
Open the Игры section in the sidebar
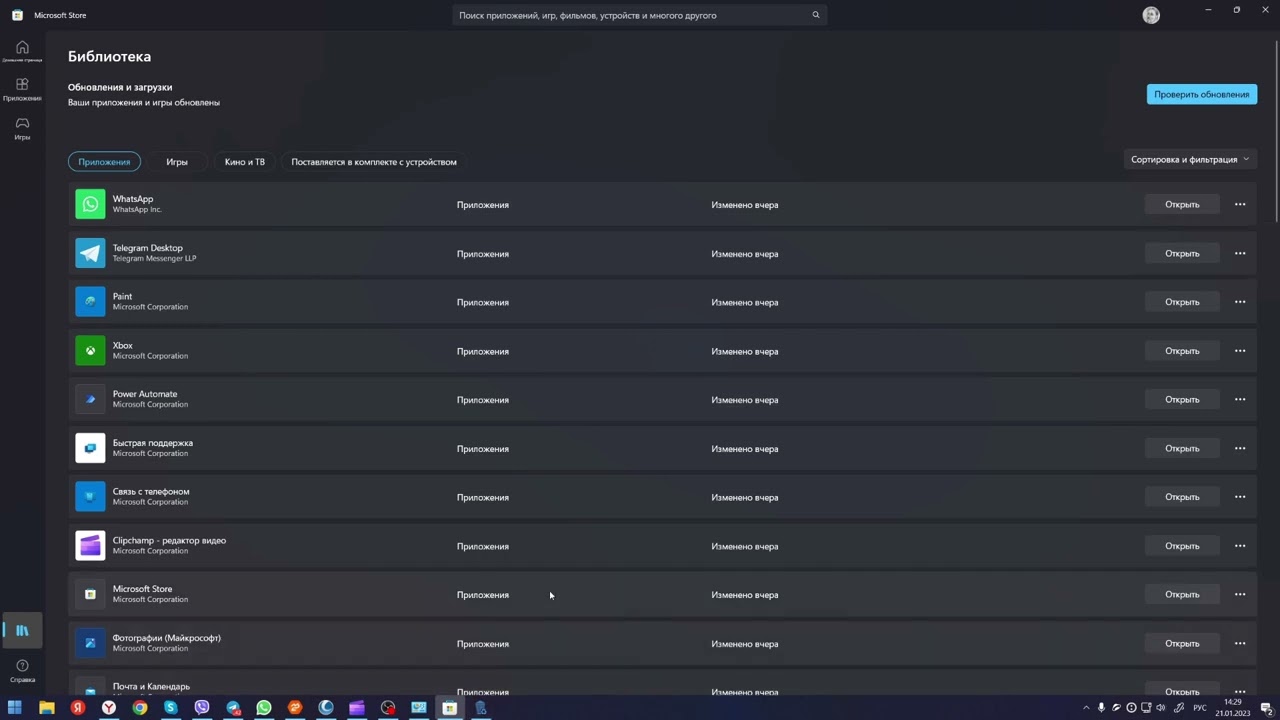coord(22,128)
